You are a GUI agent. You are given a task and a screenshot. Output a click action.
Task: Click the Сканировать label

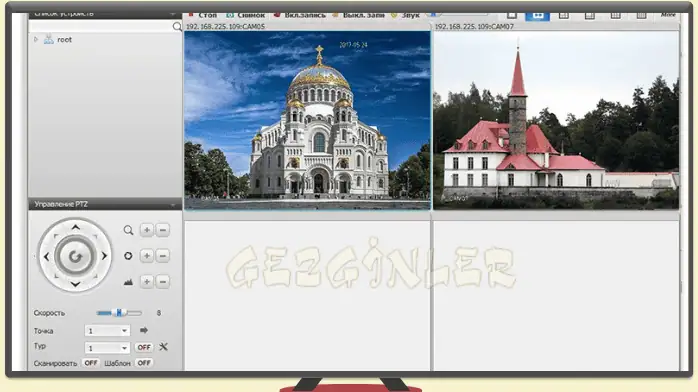(55, 364)
